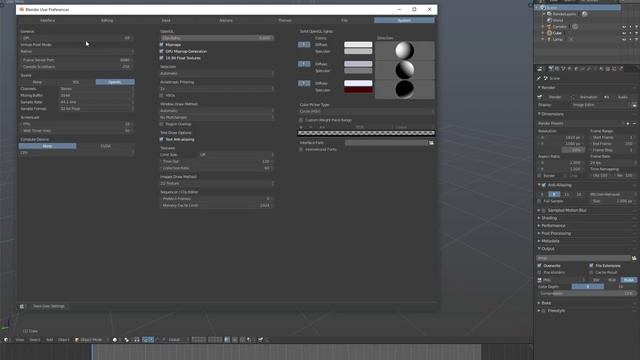Toggle File Extensions checkbox in Output panel
The height and width of the screenshot is (360, 640).
[591, 266]
